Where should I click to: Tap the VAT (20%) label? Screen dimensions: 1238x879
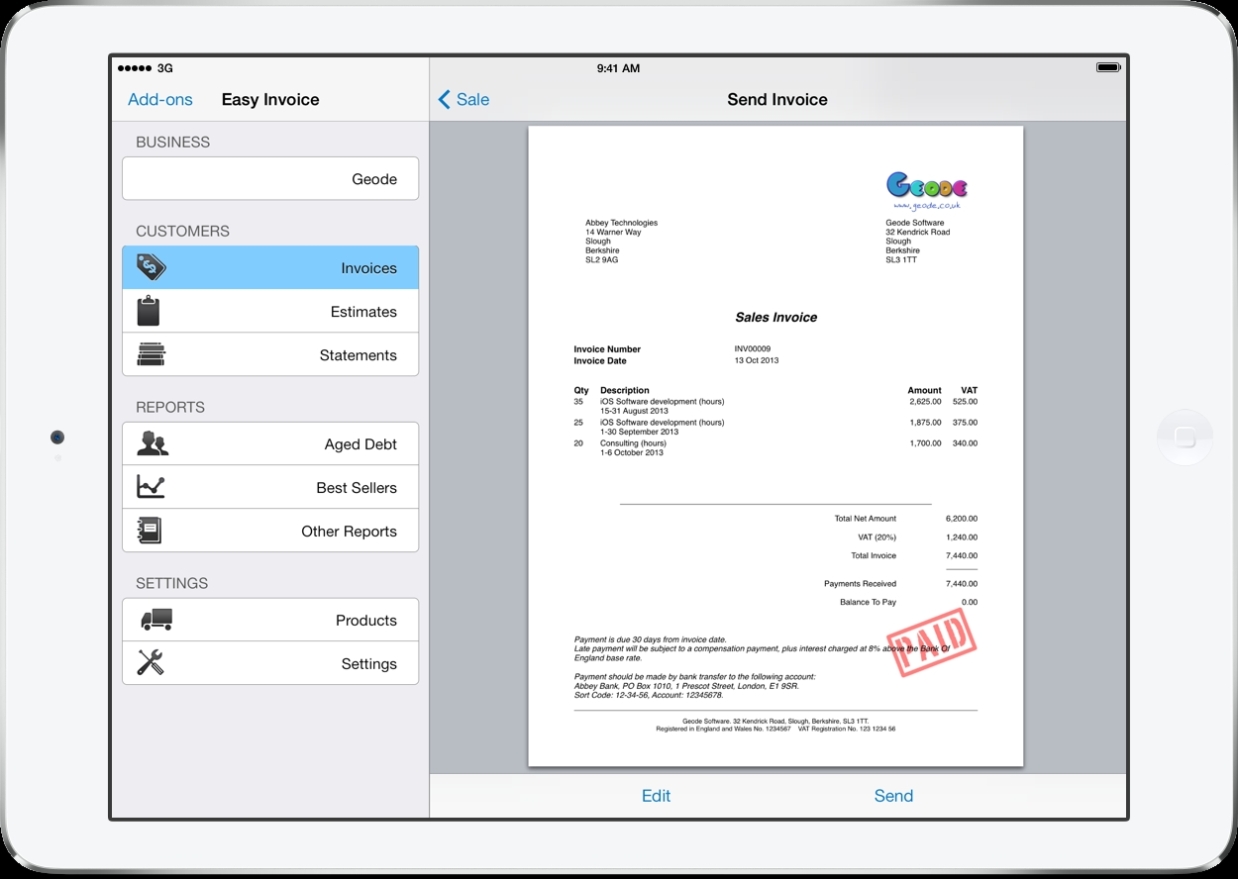[877, 537]
